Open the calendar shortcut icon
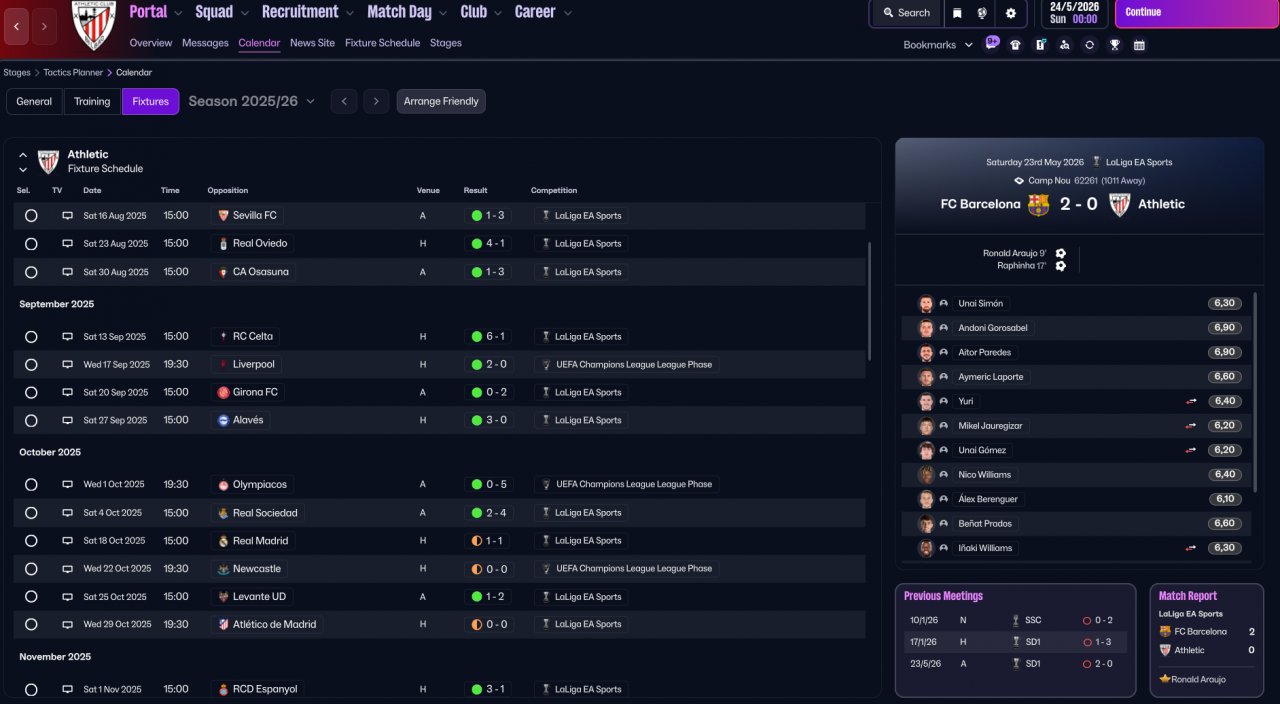1280x704 pixels. pyautogui.click(x=1139, y=45)
